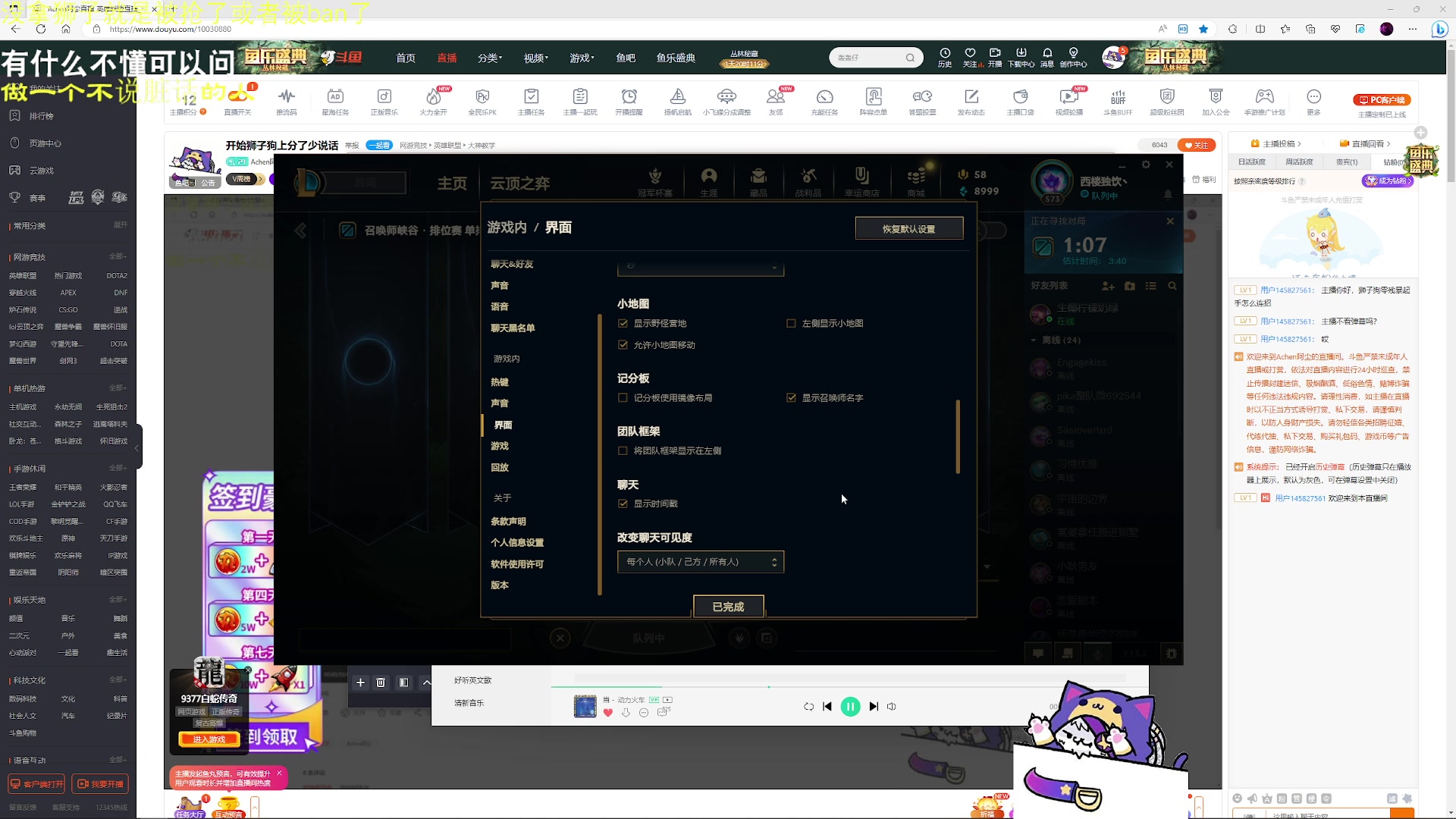Screen dimensions: 1456x819
Task: Click the settings panel vertical scrollbar
Action: pyautogui.click(x=958, y=437)
